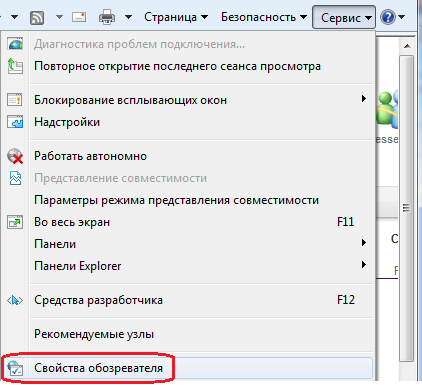Click the compatibility view icon

(x=15, y=178)
